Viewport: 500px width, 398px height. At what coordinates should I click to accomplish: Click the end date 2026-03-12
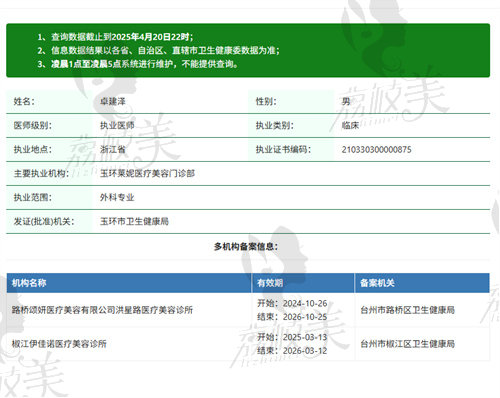305,351
